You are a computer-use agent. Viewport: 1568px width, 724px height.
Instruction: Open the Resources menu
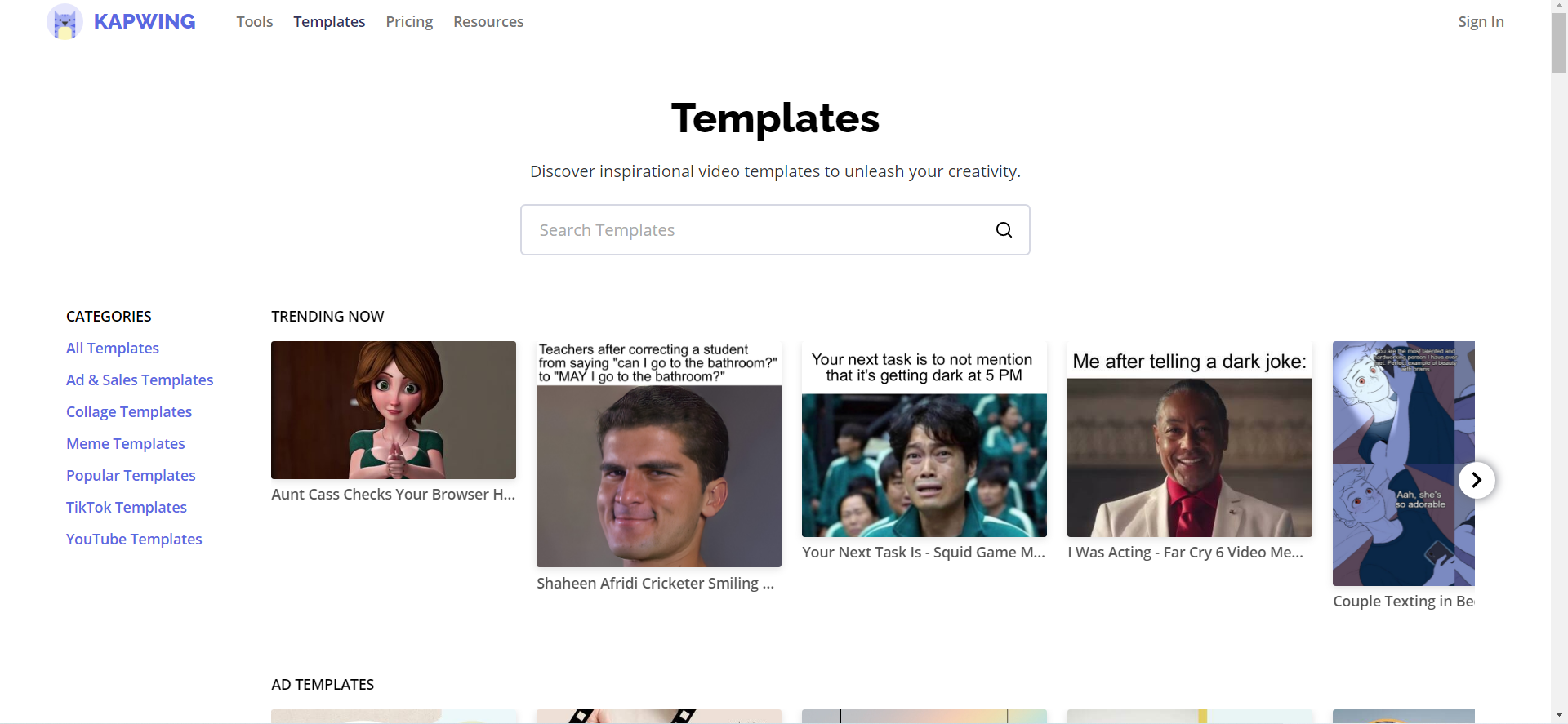click(488, 22)
